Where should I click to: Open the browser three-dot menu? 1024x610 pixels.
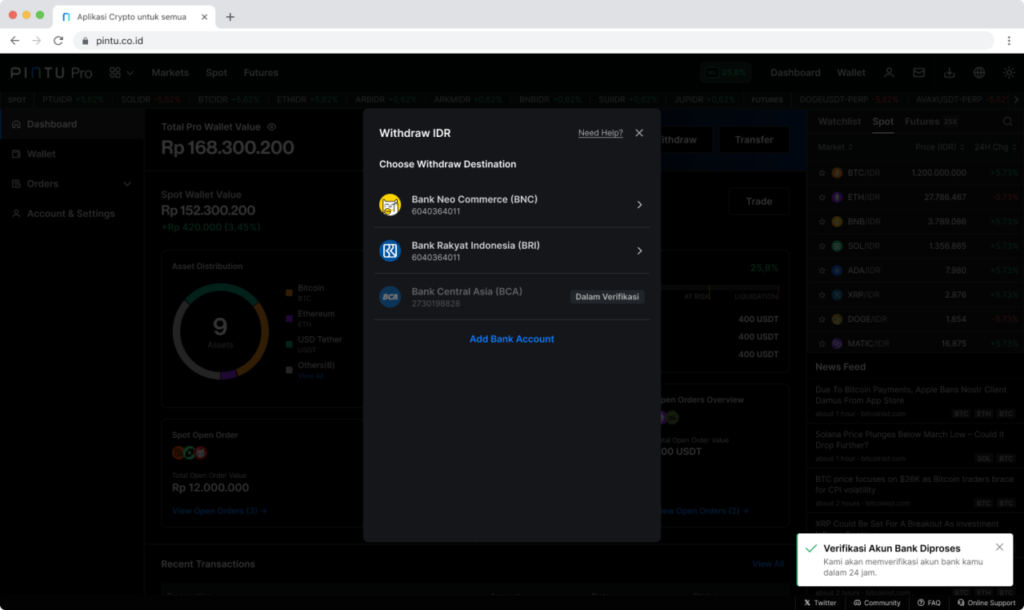(x=1009, y=40)
